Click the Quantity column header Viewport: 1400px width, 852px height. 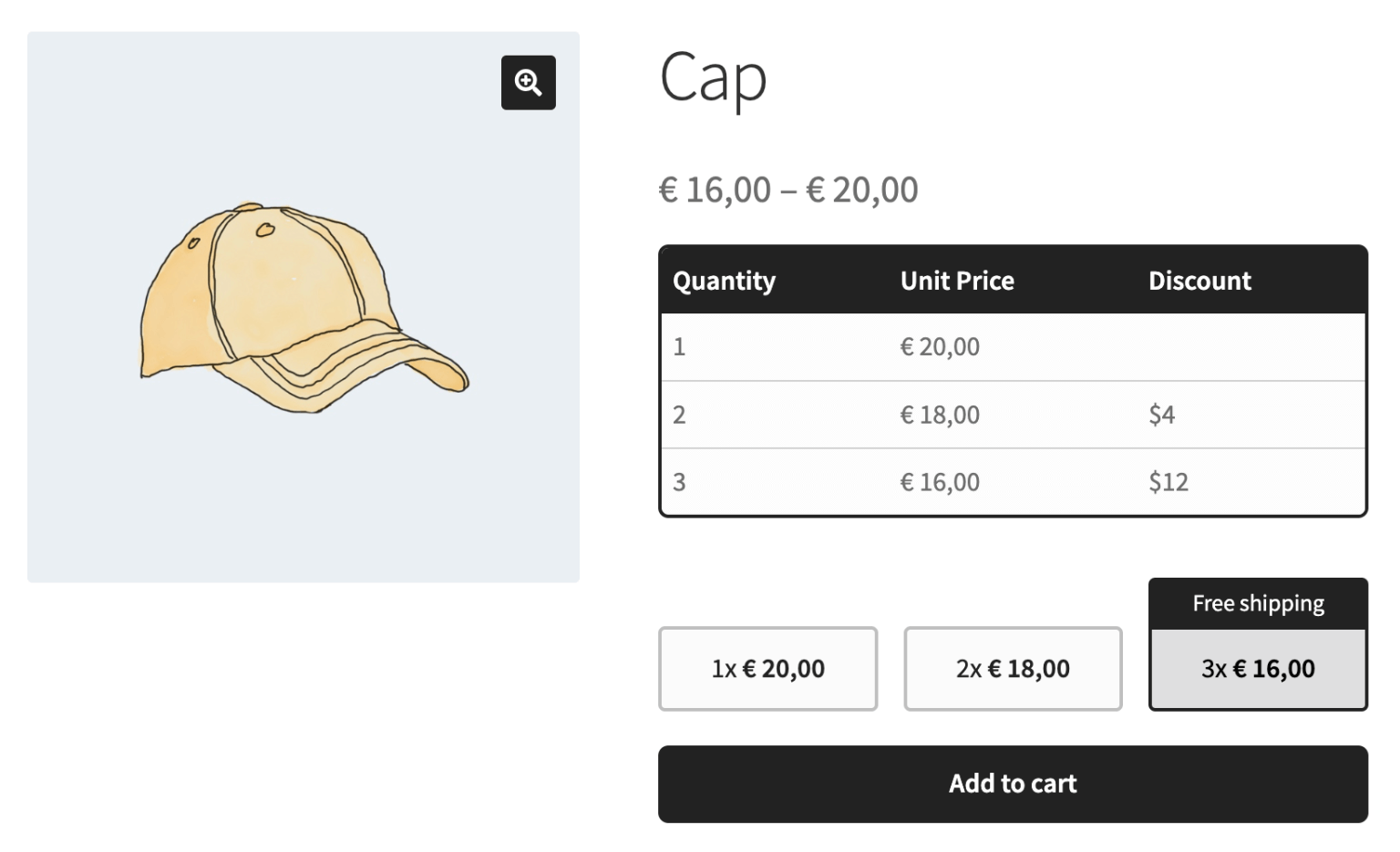pyautogui.click(x=724, y=281)
